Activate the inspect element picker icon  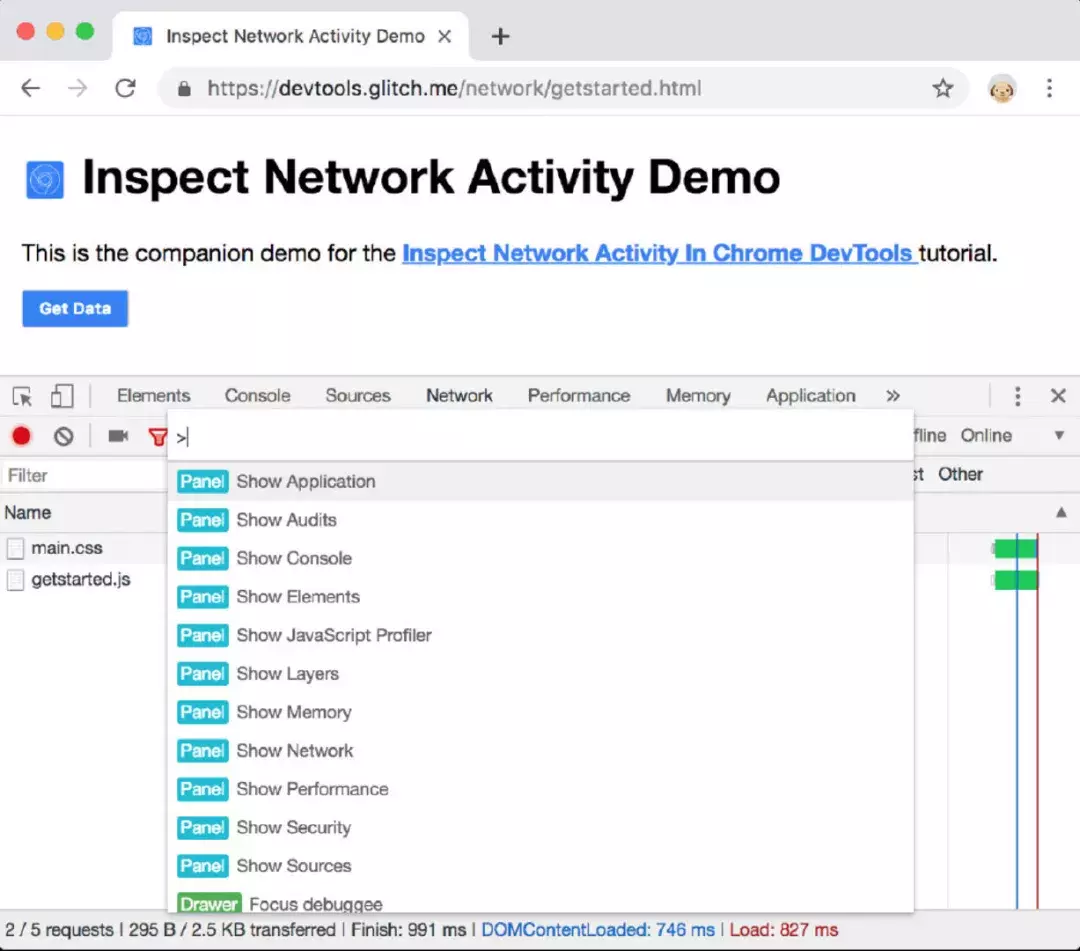(x=22, y=396)
